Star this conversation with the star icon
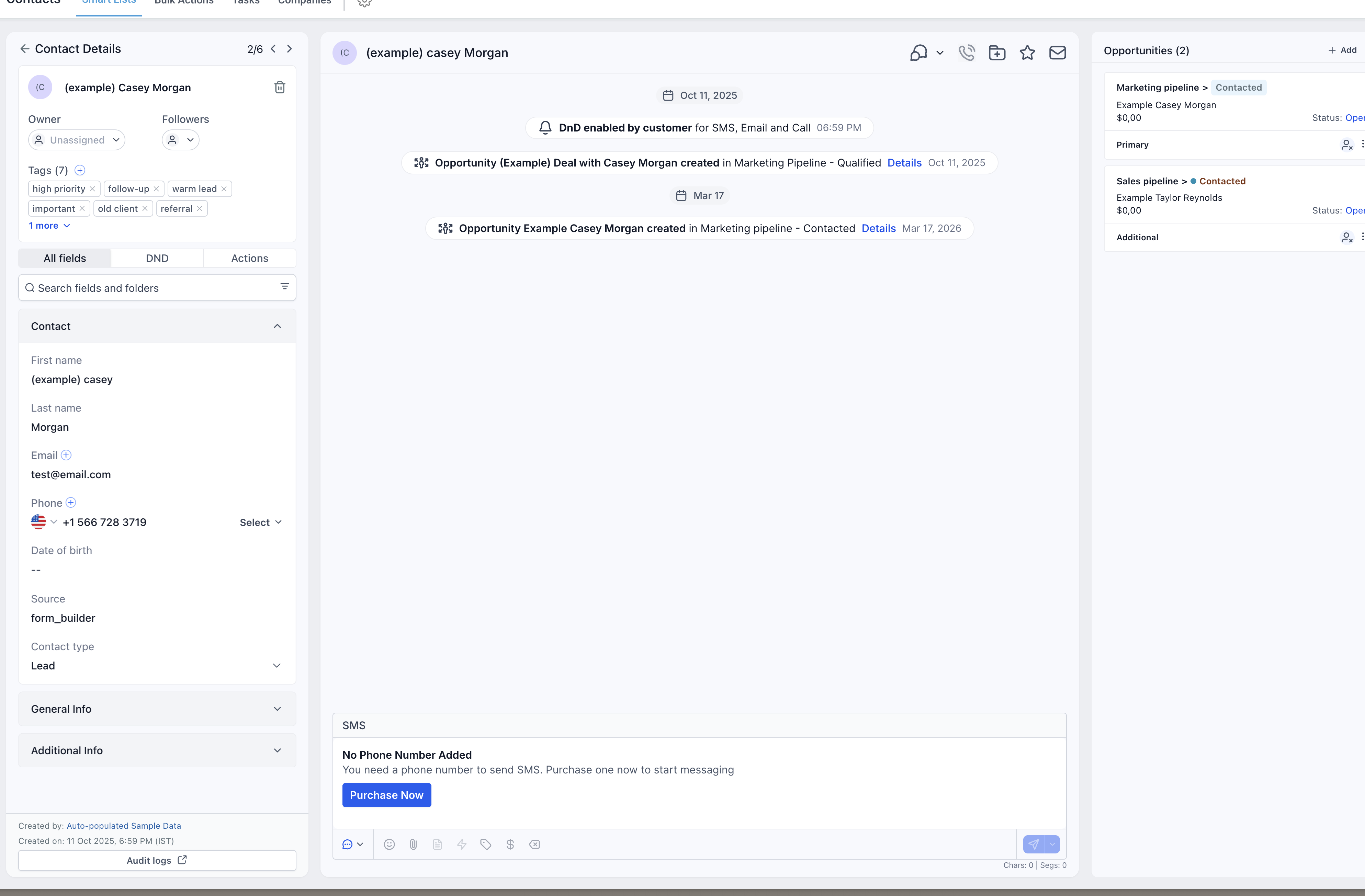This screenshot has width=1365, height=896. tap(1027, 53)
